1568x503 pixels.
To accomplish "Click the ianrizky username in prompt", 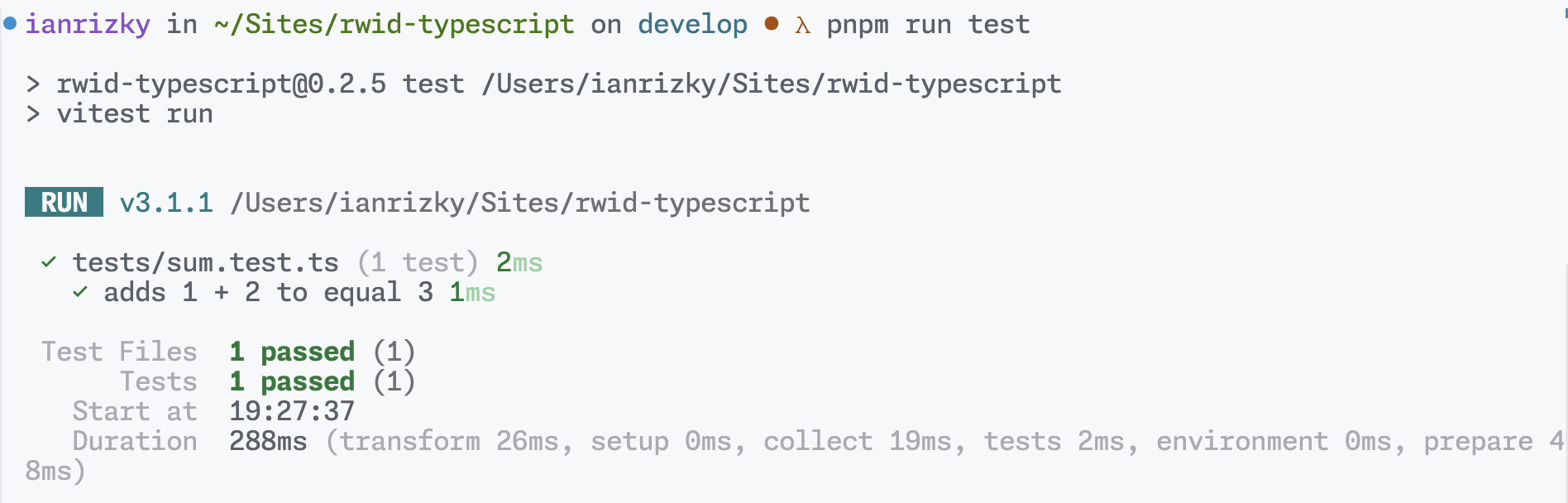I will [88, 24].
